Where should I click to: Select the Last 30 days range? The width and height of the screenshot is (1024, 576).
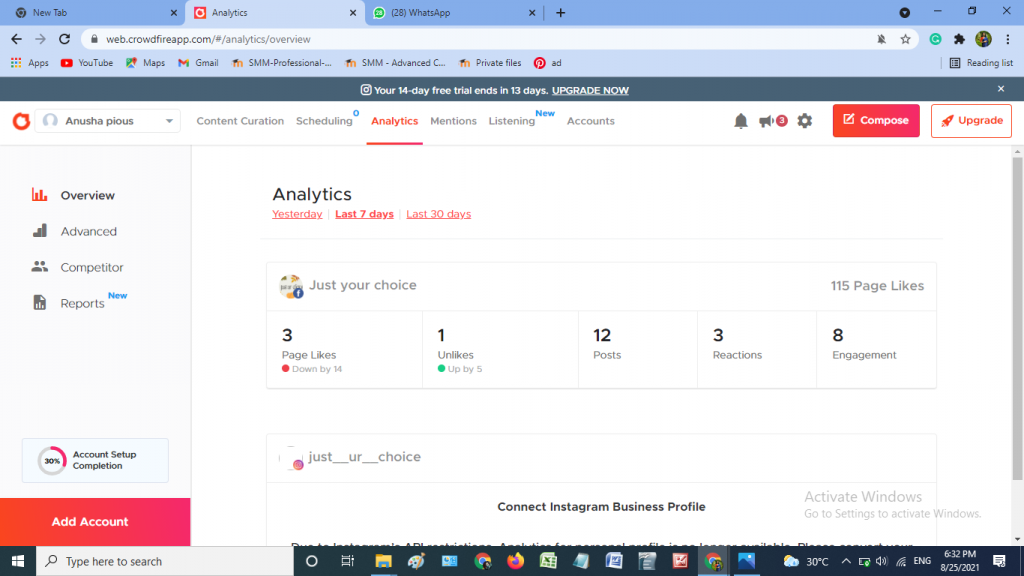pyautogui.click(x=438, y=214)
